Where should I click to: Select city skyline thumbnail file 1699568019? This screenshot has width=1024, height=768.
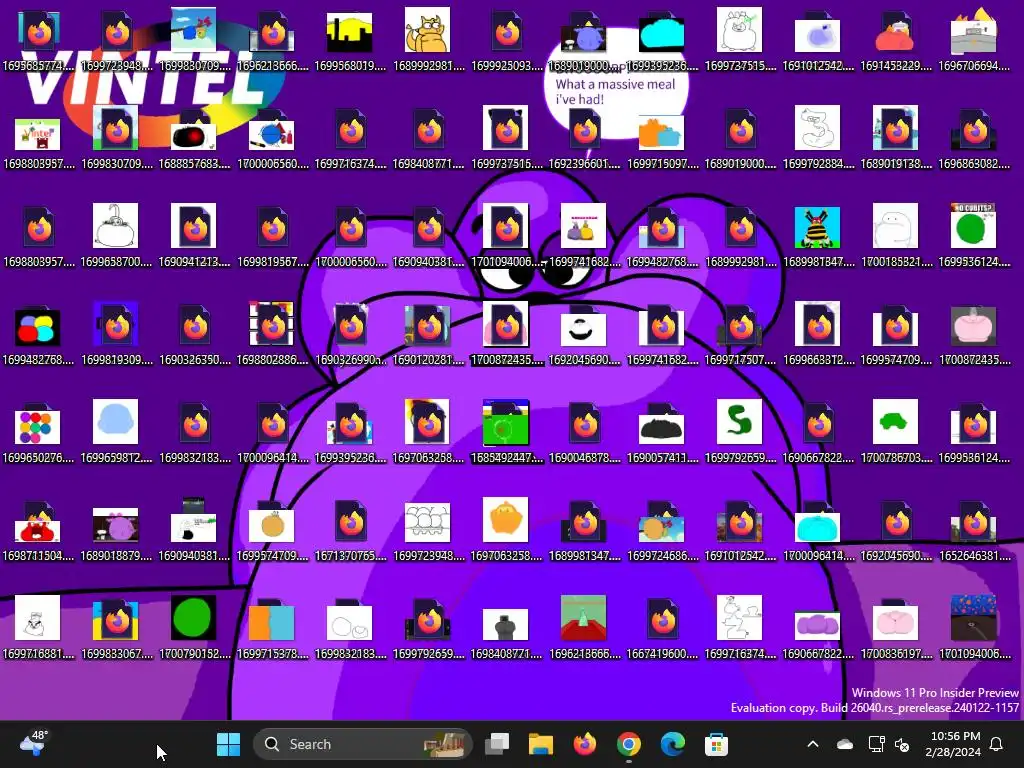tap(350, 39)
